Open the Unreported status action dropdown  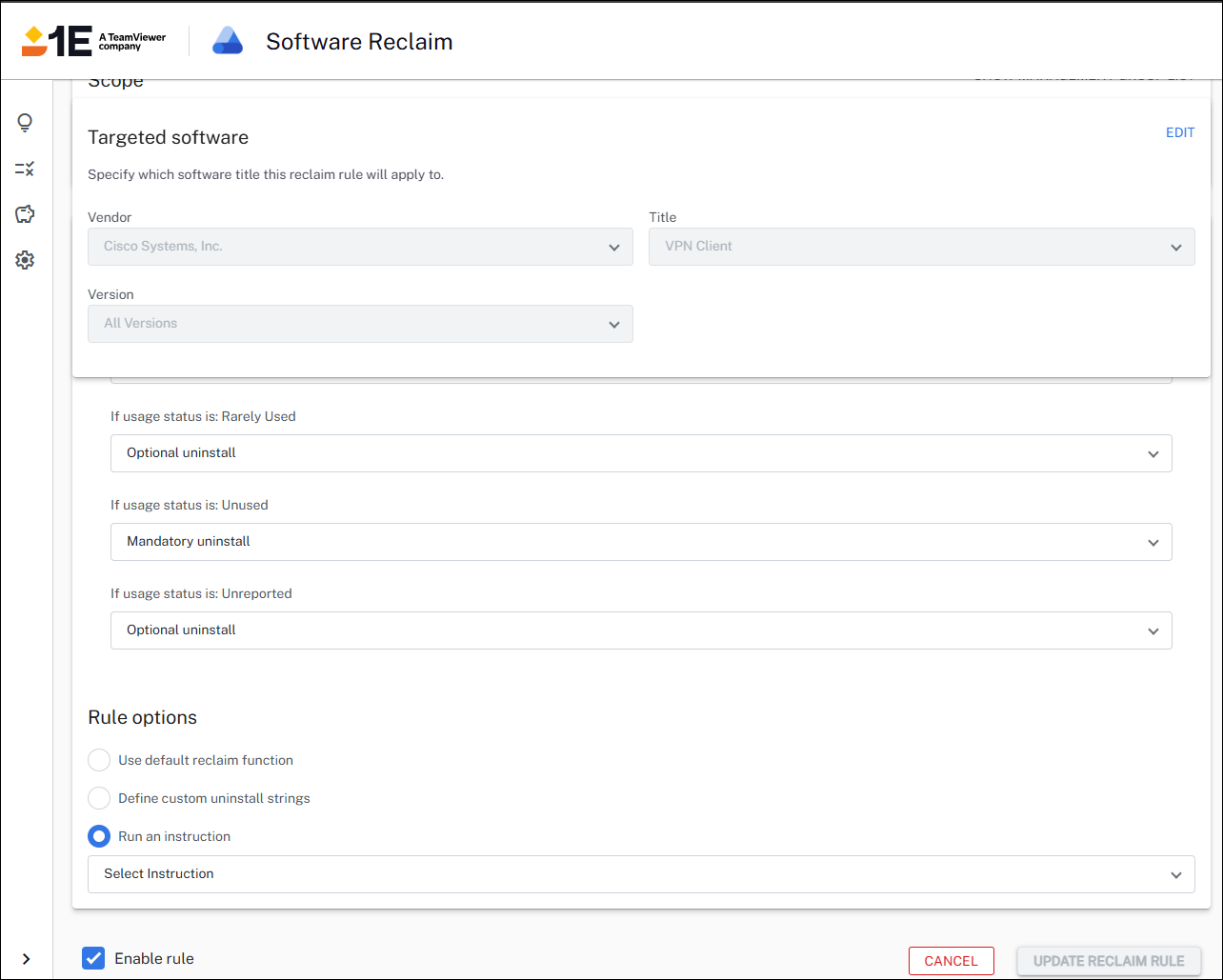641,630
